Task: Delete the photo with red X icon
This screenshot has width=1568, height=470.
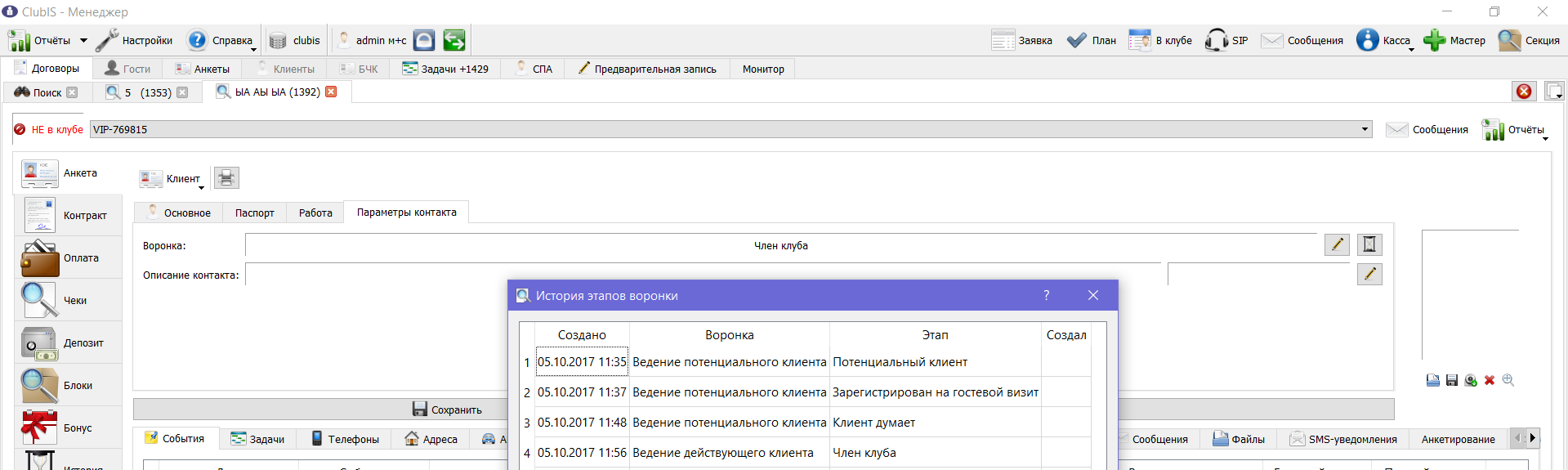Action: (x=1490, y=380)
